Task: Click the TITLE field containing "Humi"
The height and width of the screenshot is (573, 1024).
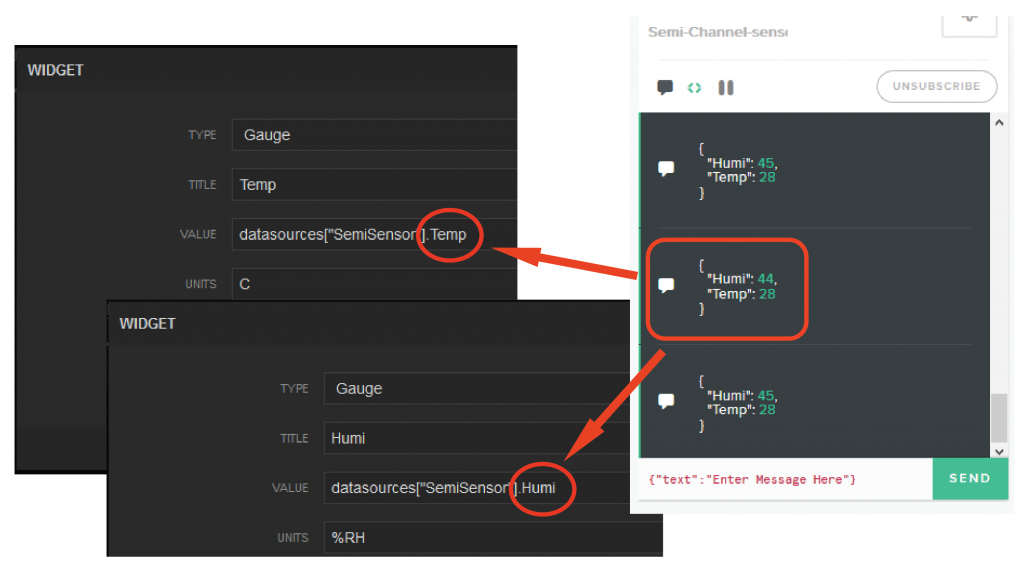Action: (490, 438)
